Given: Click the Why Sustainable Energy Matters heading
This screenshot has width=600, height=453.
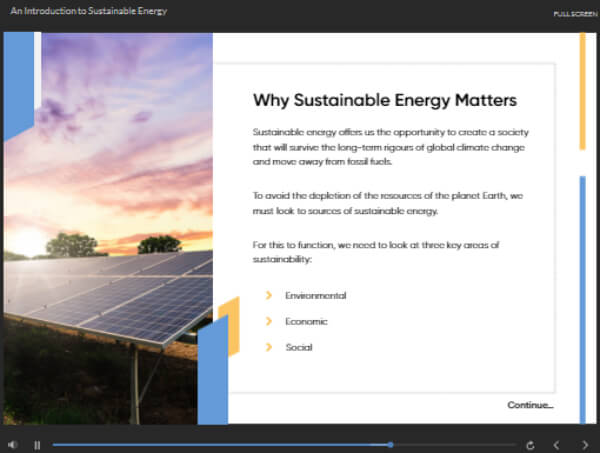Looking at the screenshot, I should pyautogui.click(x=385, y=100).
